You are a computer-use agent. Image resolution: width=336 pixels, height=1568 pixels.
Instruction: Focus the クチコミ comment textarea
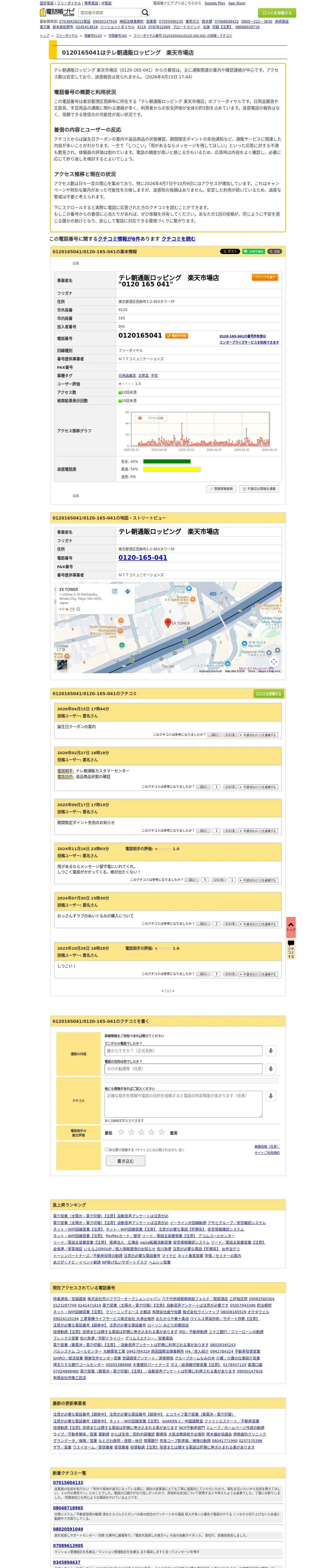[183, 1104]
